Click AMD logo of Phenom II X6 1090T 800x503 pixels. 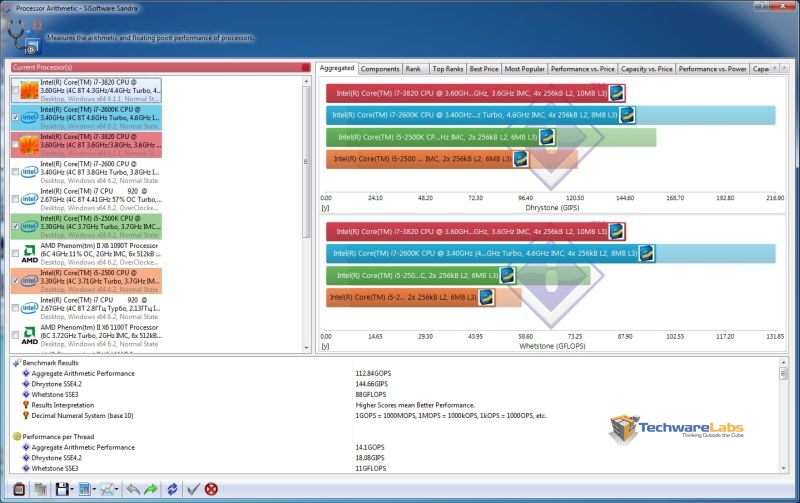(30, 253)
